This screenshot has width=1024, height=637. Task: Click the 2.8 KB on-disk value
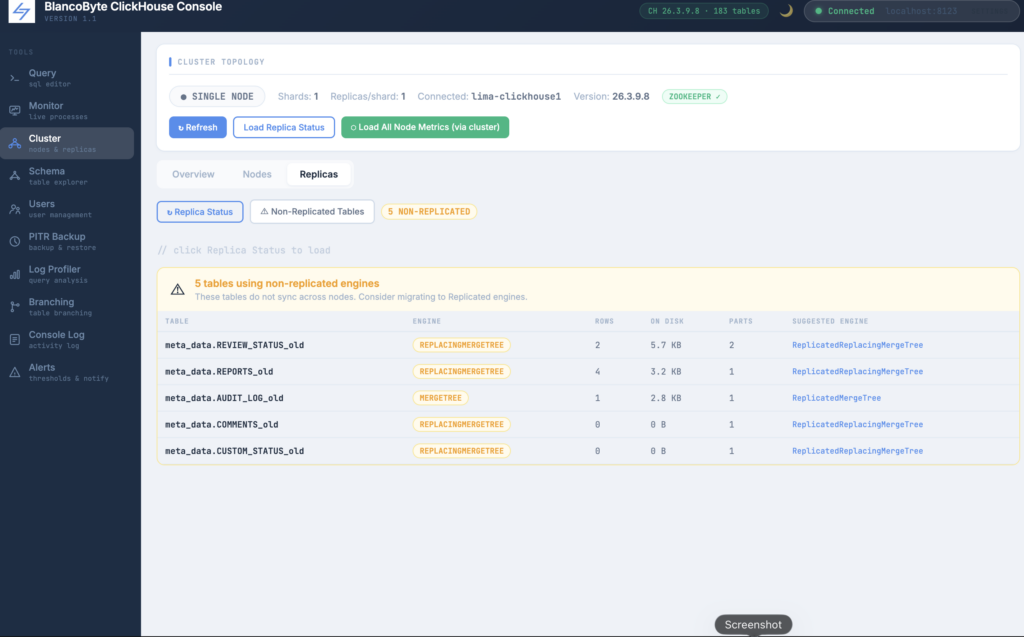pos(665,398)
